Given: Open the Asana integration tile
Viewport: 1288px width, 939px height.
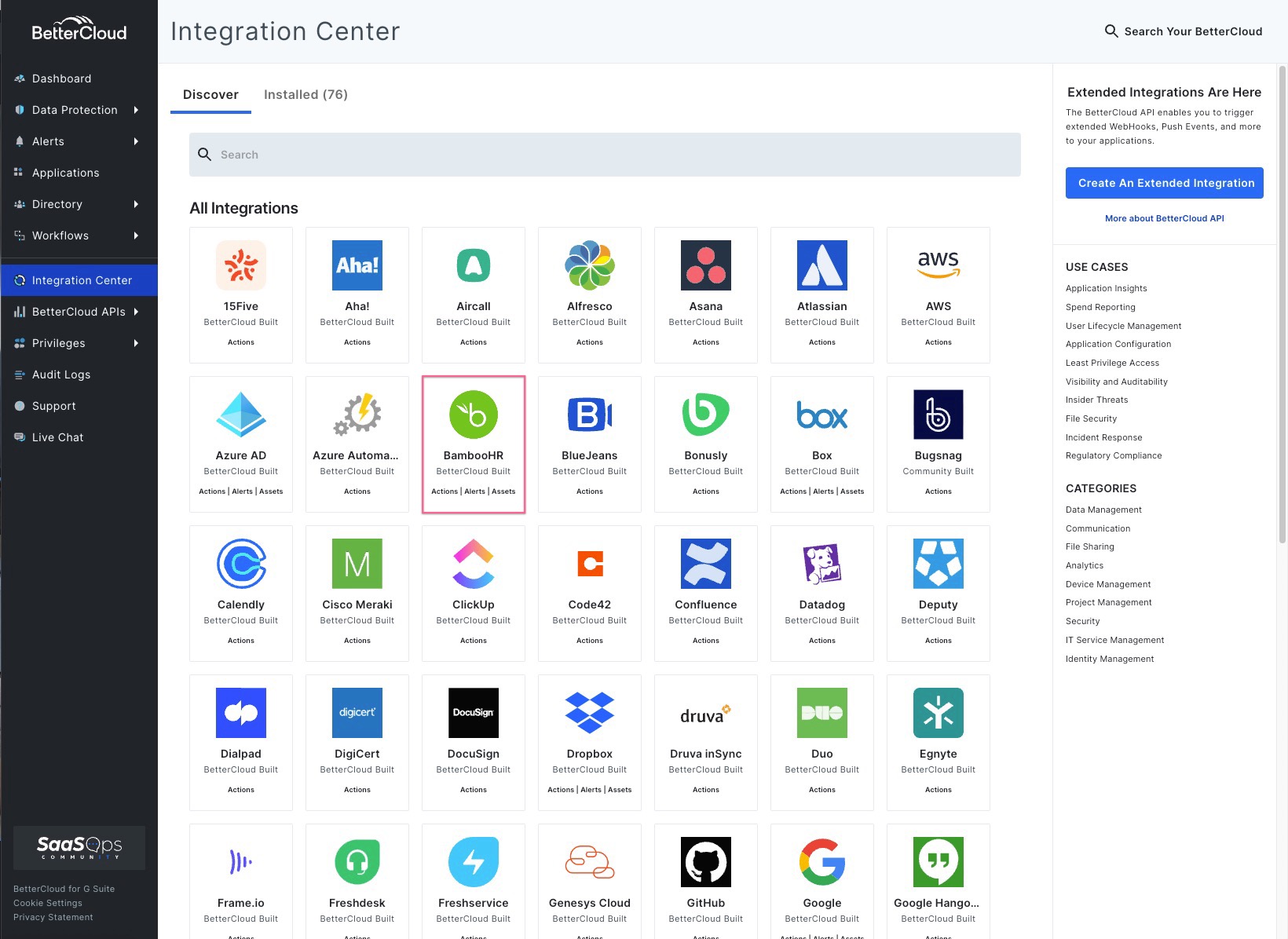Looking at the screenshot, I should tap(705, 294).
